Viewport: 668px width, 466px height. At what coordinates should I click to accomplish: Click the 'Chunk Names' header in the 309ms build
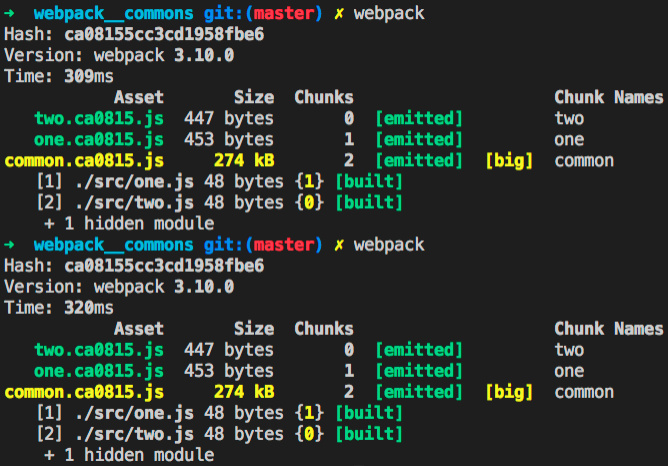(x=609, y=97)
